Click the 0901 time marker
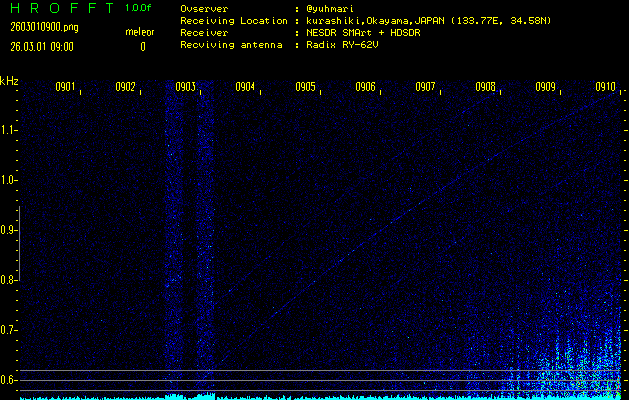 tap(65, 87)
